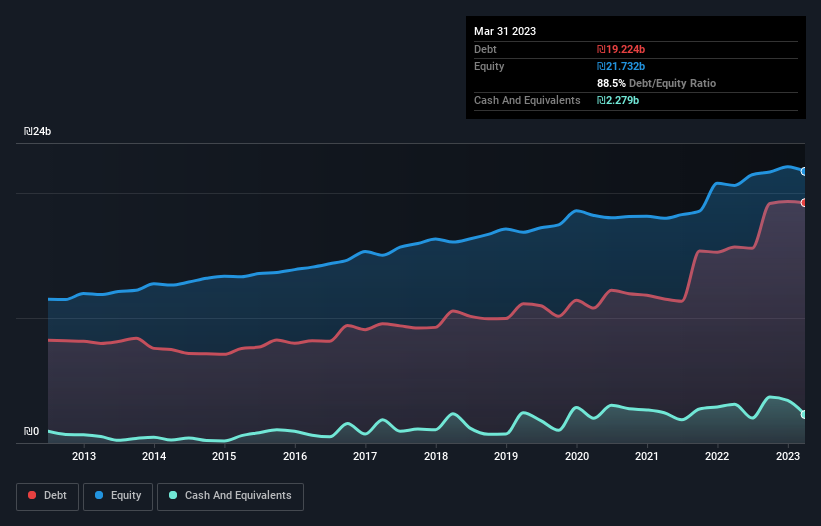Click the 2017 x-axis label
This screenshot has width=821, height=526.
[365, 456]
